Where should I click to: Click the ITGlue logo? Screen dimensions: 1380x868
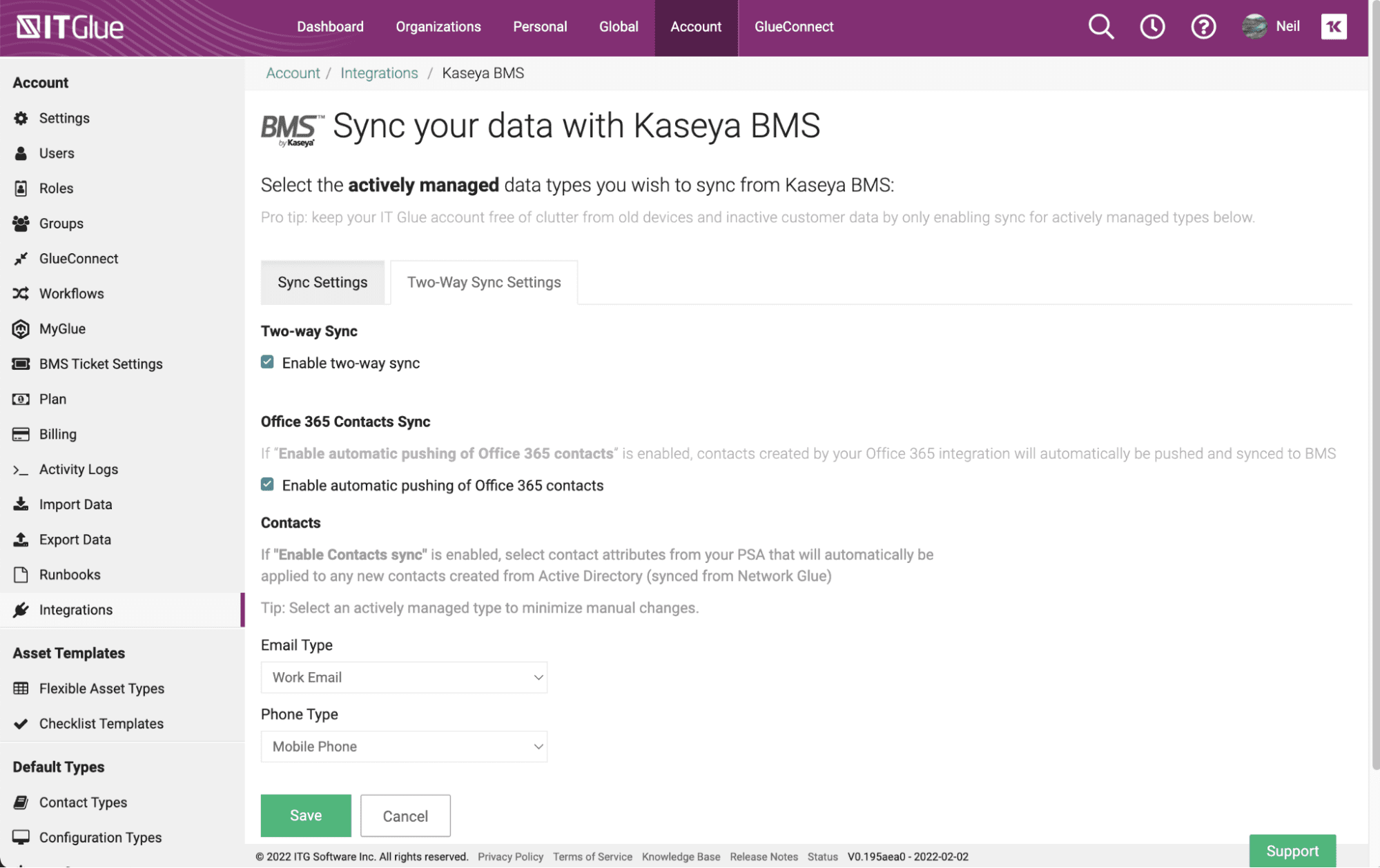tap(70, 27)
